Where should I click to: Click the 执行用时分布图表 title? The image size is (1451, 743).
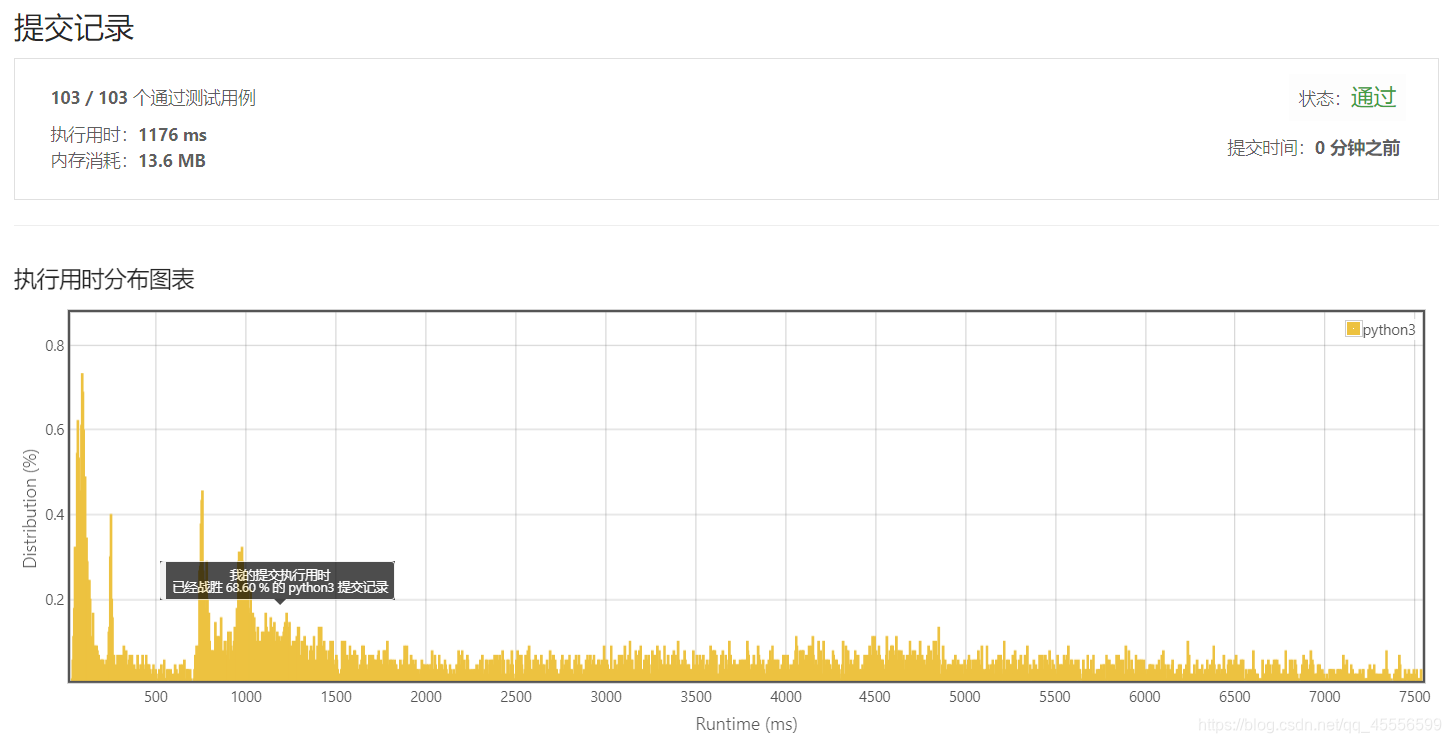(x=104, y=280)
